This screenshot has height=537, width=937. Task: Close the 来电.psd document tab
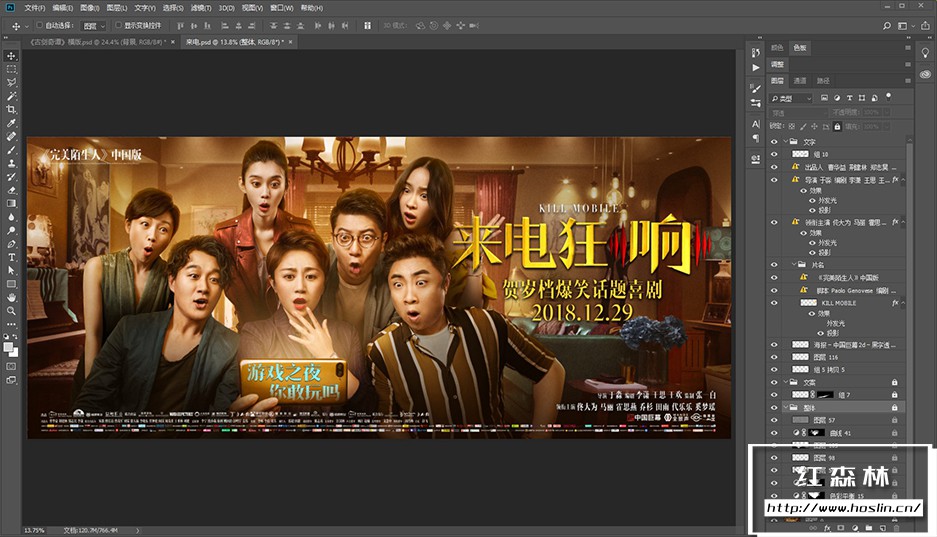(291, 42)
